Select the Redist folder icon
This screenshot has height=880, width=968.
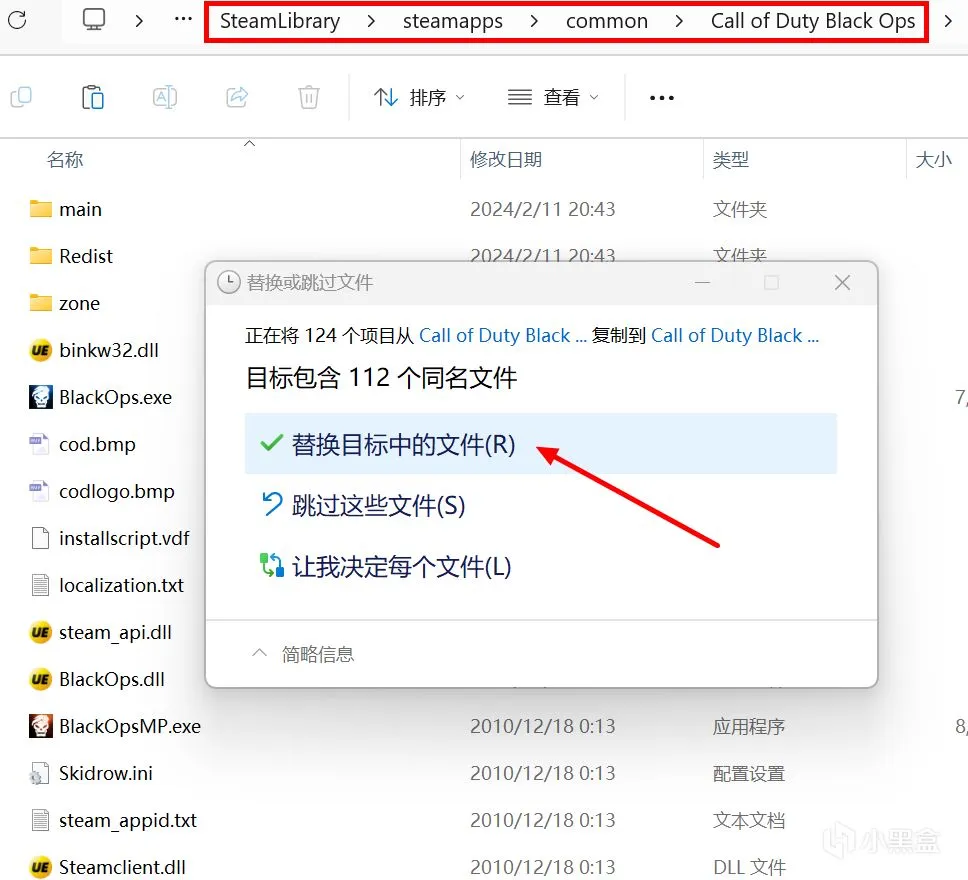pos(41,256)
